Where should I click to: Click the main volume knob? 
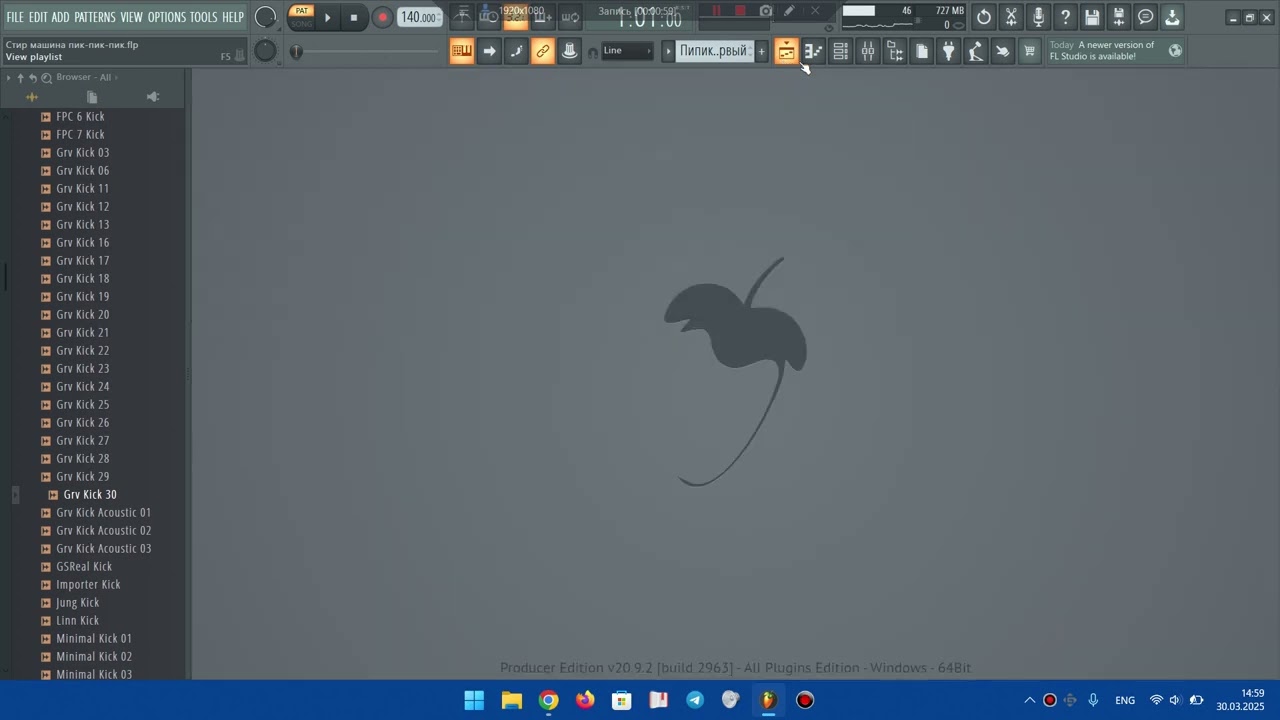coord(265,17)
